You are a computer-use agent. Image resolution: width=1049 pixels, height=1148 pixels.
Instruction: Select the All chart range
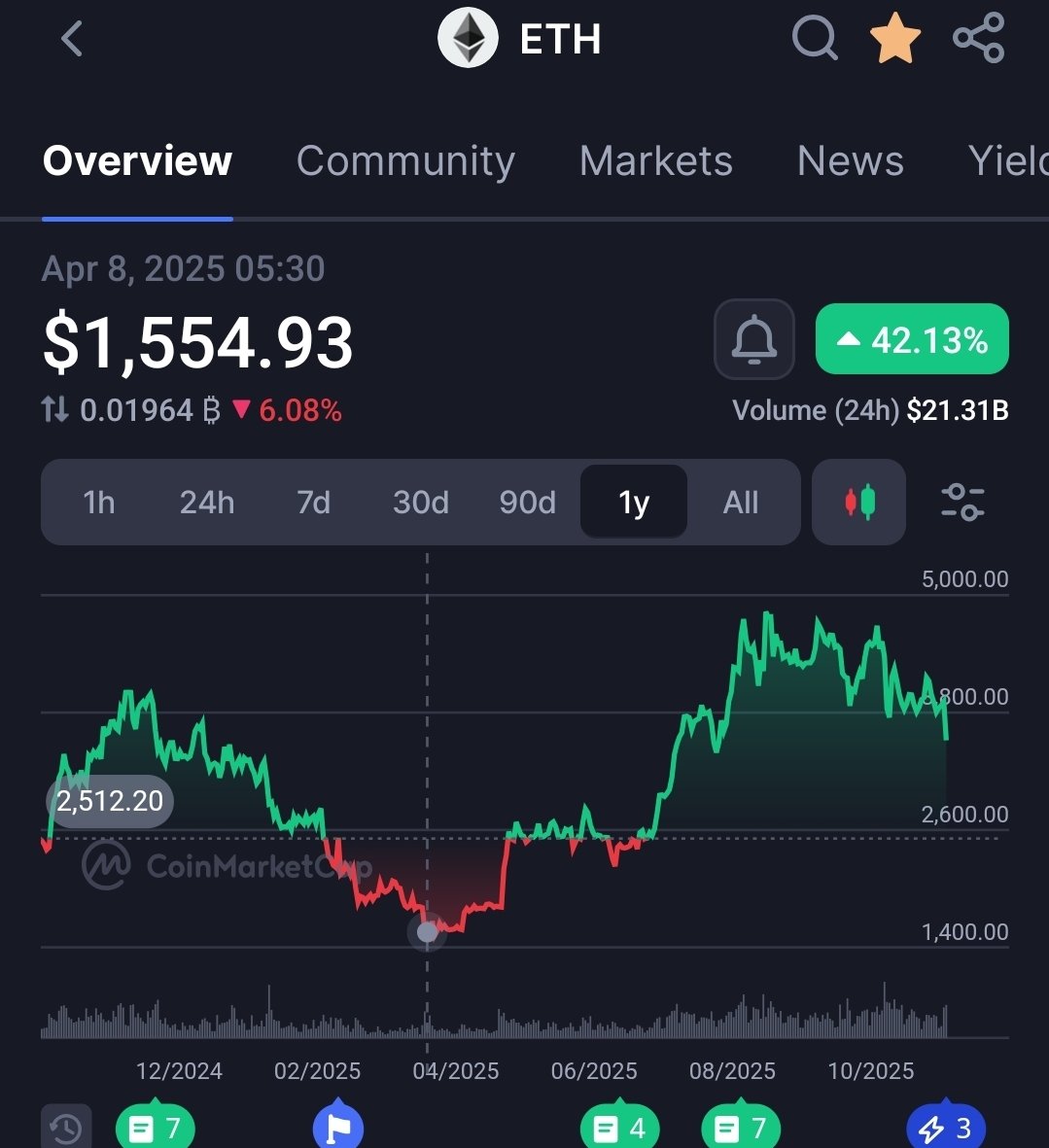[x=741, y=503]
